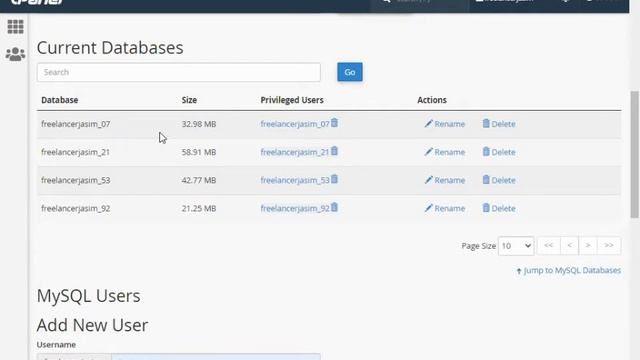The height and width of the screenshot is (360, 640).
Task: Click the Privileged Users column header
Action: [292, 100]
